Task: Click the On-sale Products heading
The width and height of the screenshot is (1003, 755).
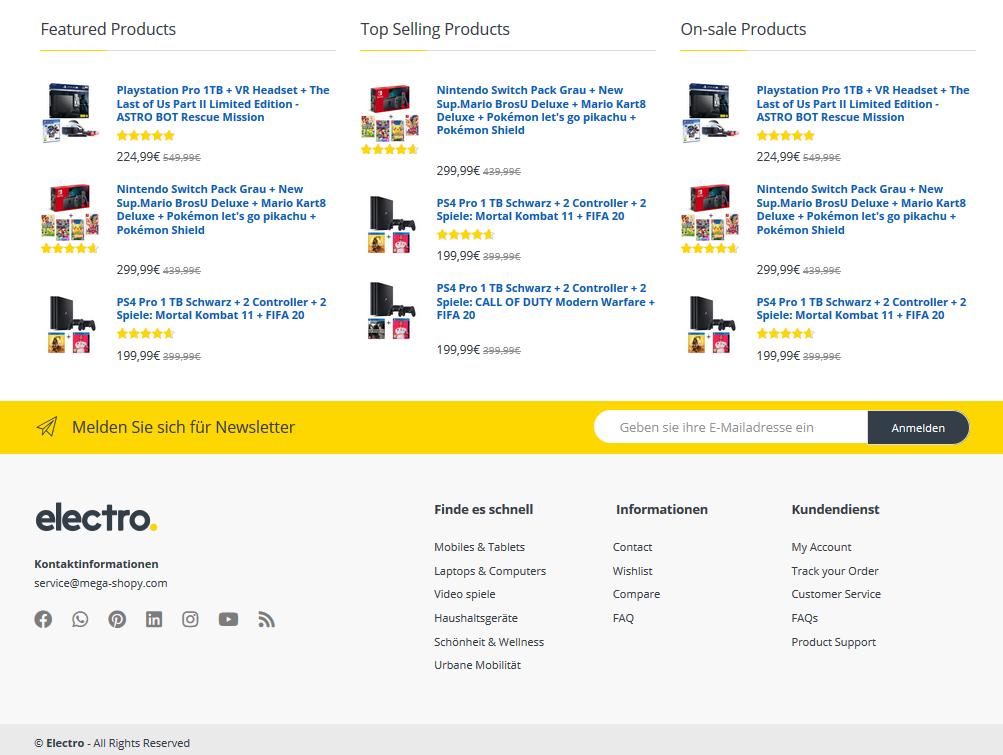Action: (x=743, y=29)
